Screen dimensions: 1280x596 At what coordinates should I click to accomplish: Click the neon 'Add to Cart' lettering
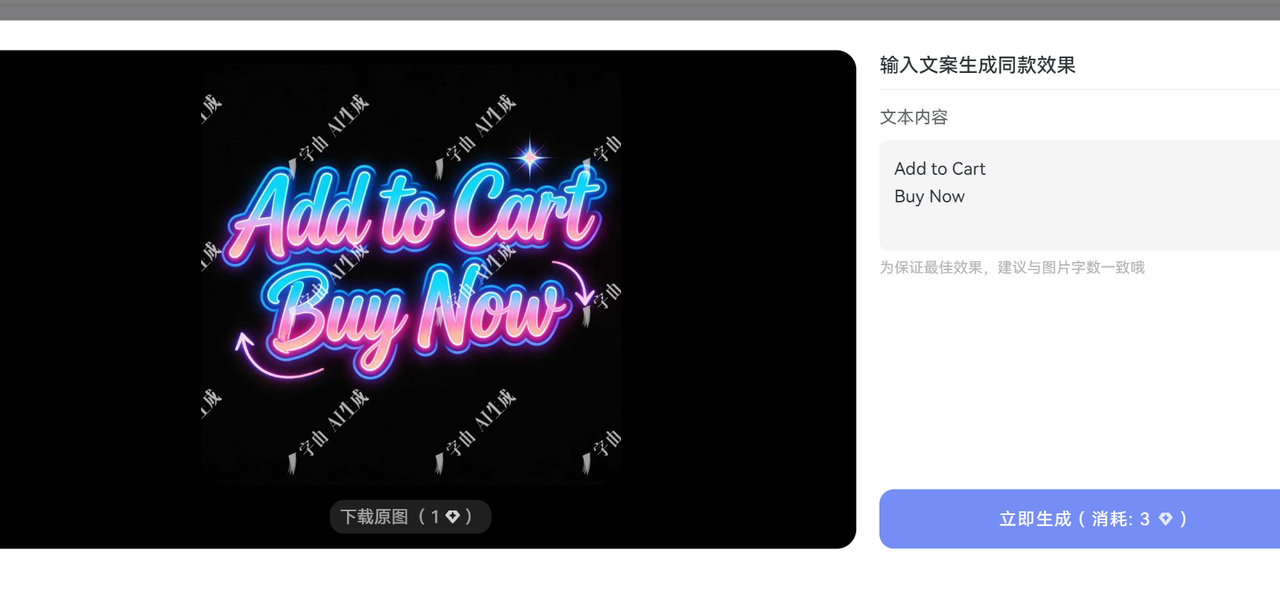[414, 214]
